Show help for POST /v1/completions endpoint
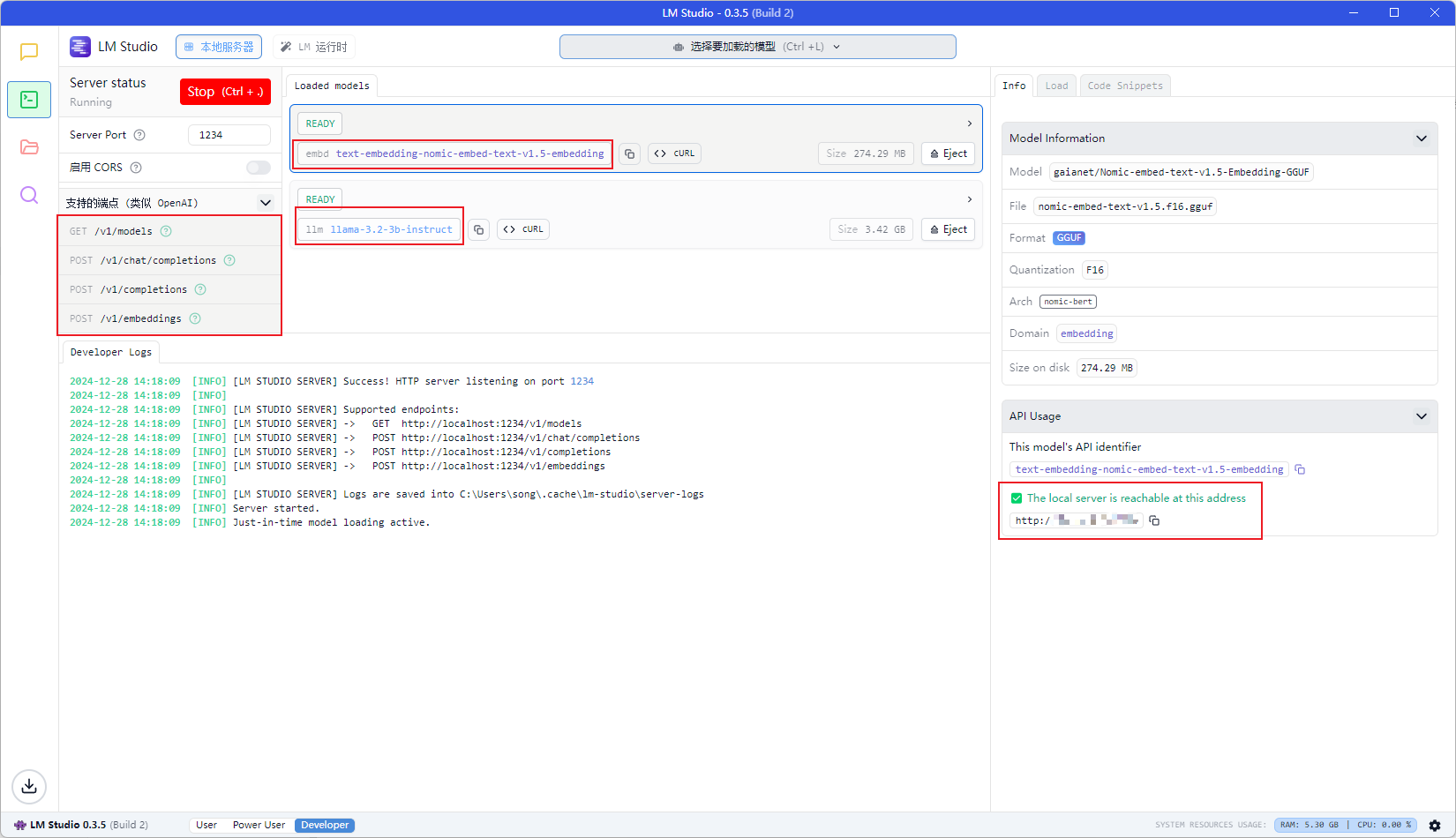Viewport: 1456px width, 838px height. pyautogui.click(x=200, y=289)
